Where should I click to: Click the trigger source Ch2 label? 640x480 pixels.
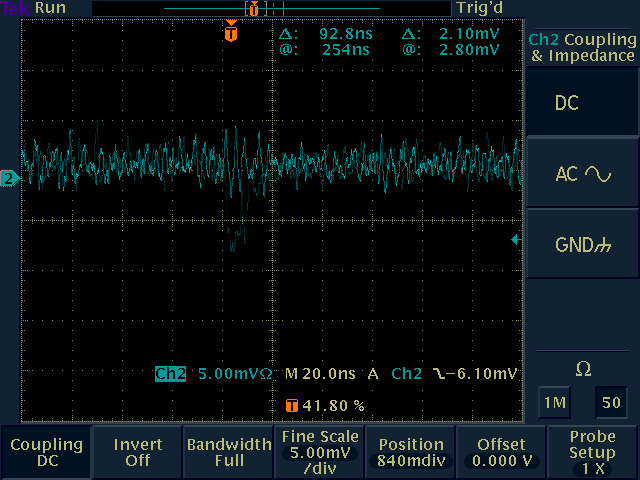(406, 373)
